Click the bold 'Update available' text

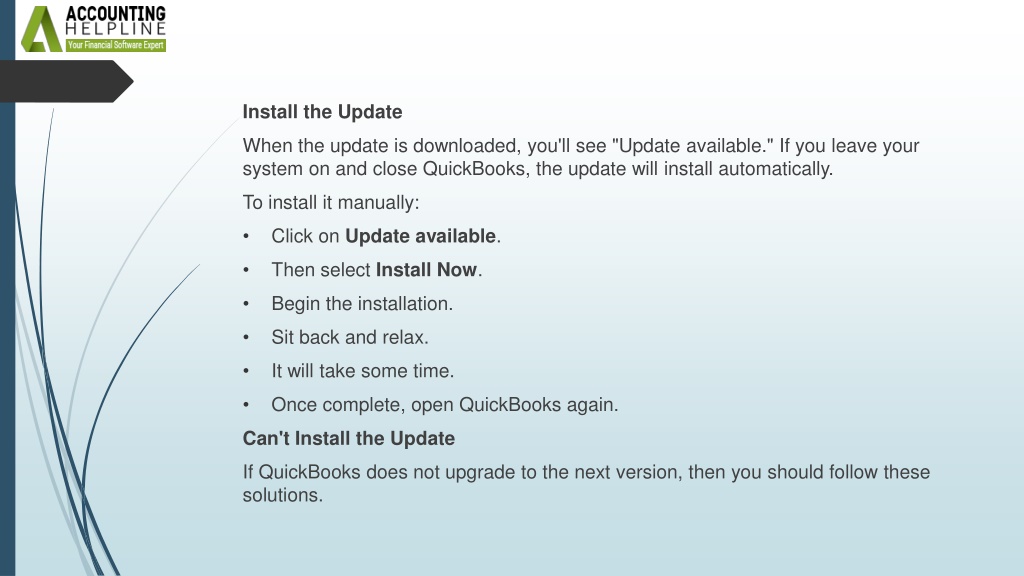point(421,236)
